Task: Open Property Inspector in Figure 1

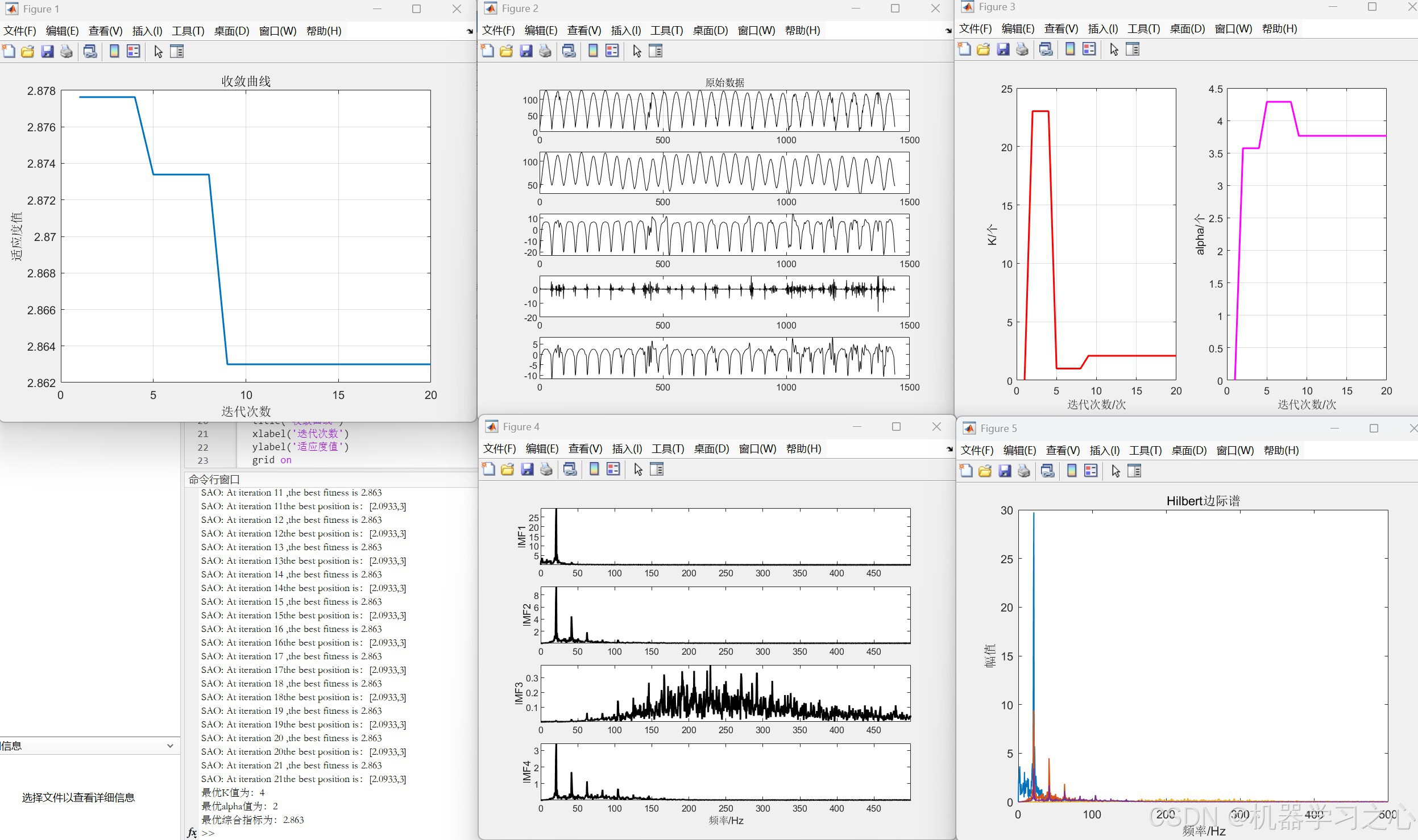Action: [177, 52]
